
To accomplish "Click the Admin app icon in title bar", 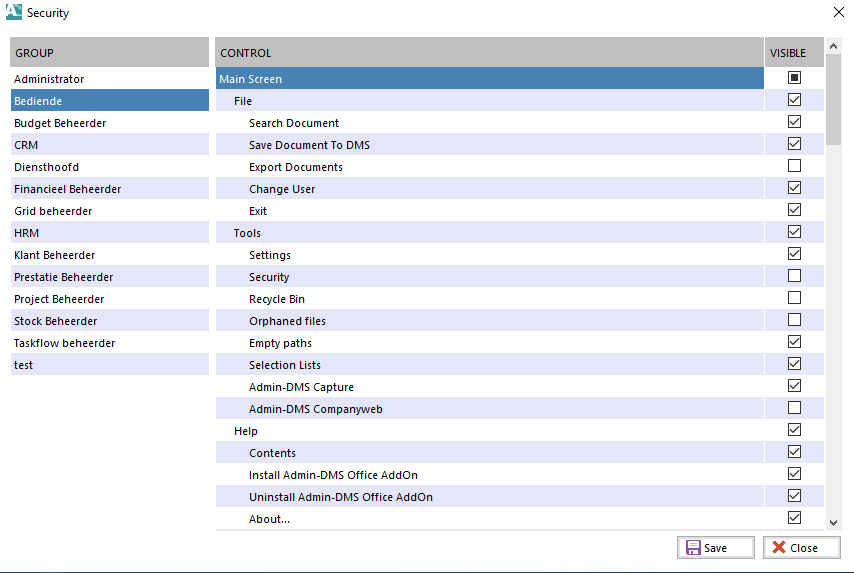I will point(14,13).
